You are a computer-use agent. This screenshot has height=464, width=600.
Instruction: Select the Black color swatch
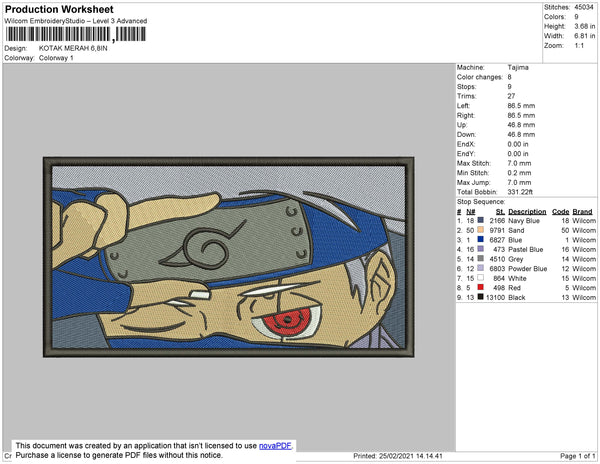(481, 297)
